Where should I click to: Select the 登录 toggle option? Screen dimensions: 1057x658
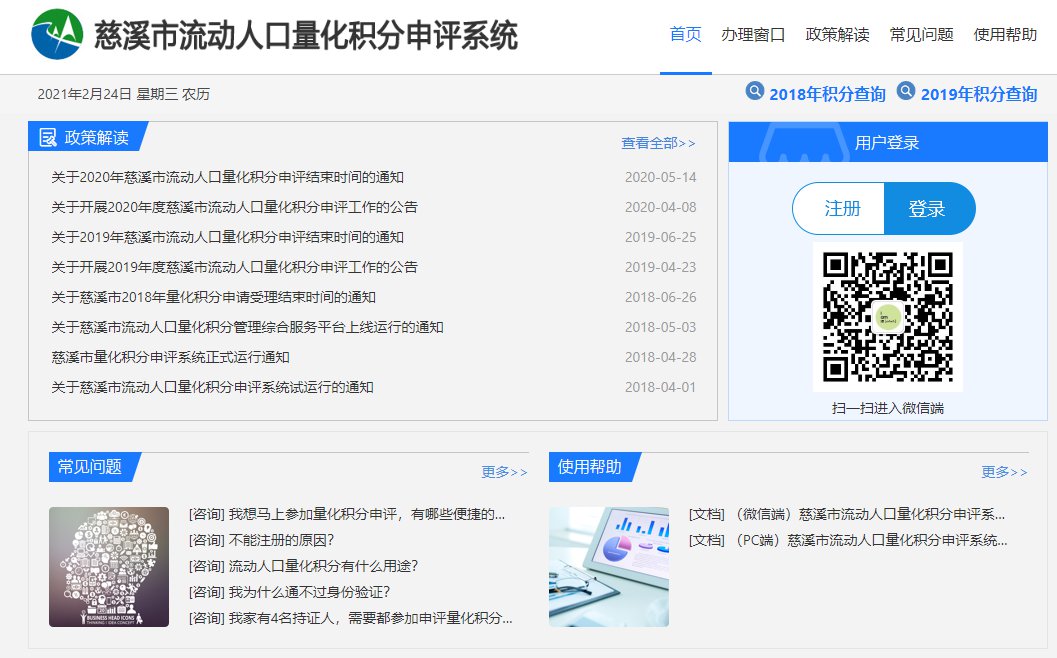(927, 209)
